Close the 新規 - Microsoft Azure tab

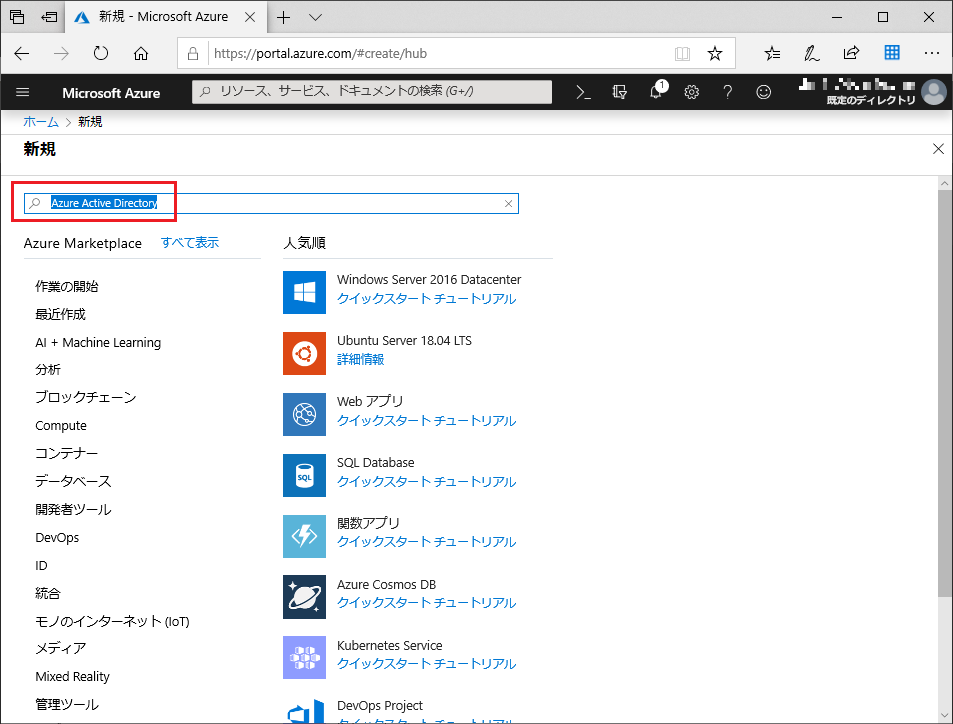(250, 17)
